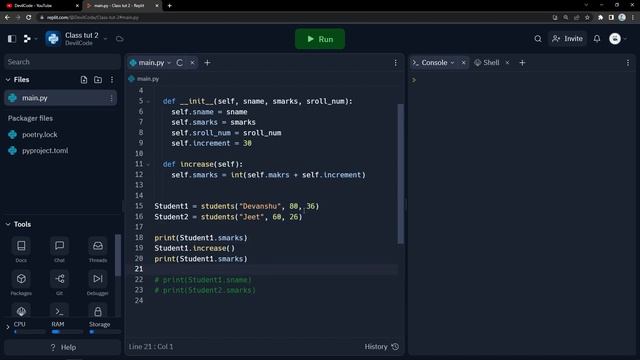Invite collaborators with the Invite button

point(567,39)
